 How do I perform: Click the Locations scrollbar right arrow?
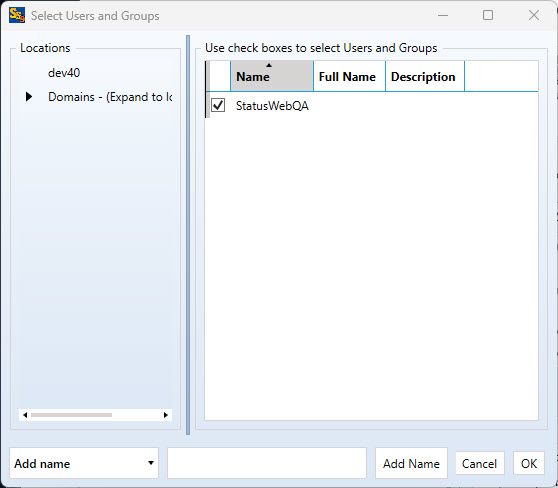pos(165,415)
